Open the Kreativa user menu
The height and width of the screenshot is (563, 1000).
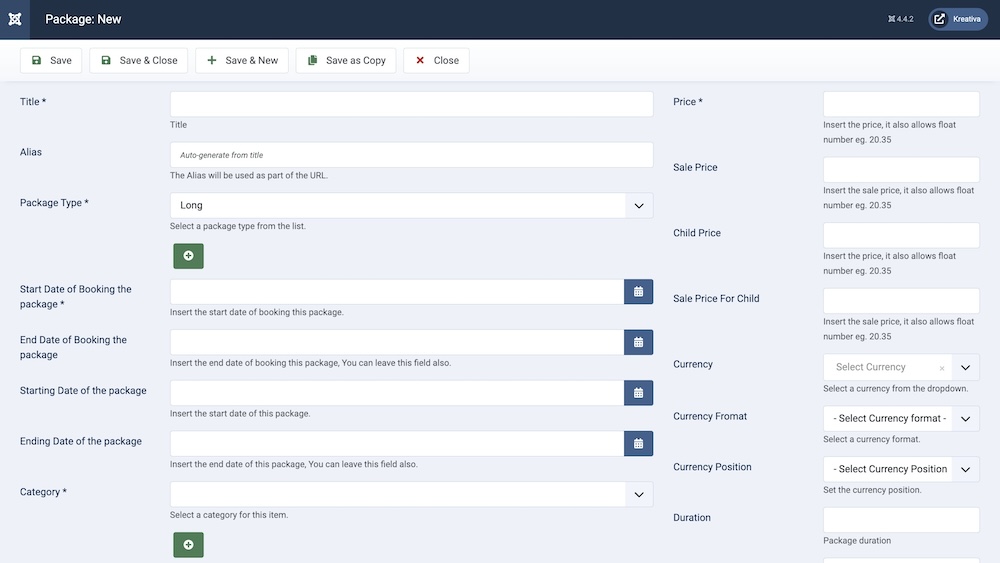click(x=957, y=19)
